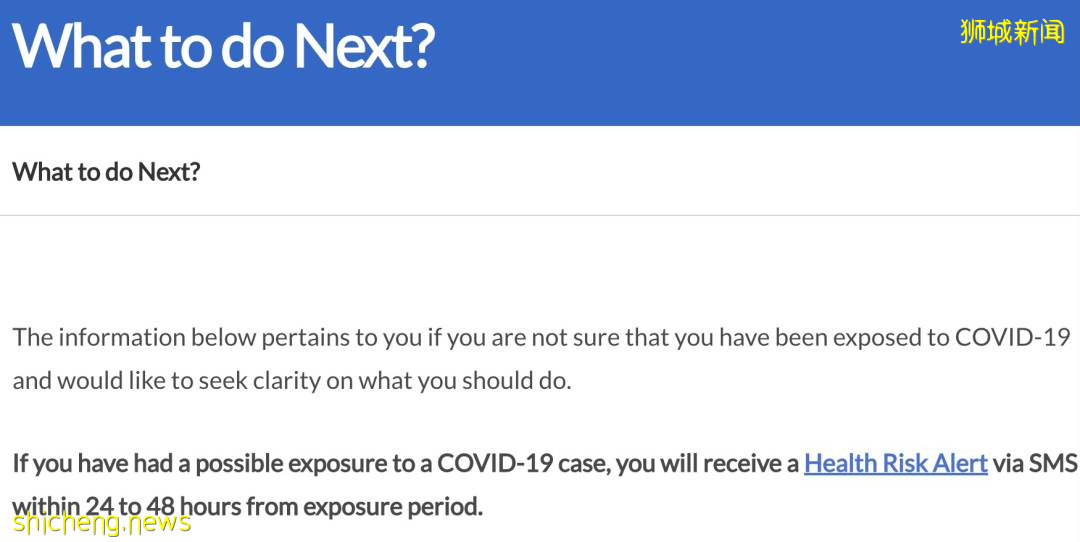Click the paragraph starting "The information below"
The width and height of the screenshot is (1080, 542).
coord(540,358)
